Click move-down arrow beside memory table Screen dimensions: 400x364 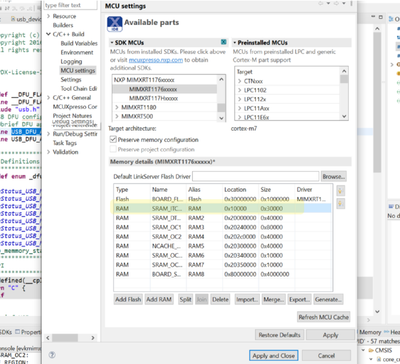coord(340,203)
